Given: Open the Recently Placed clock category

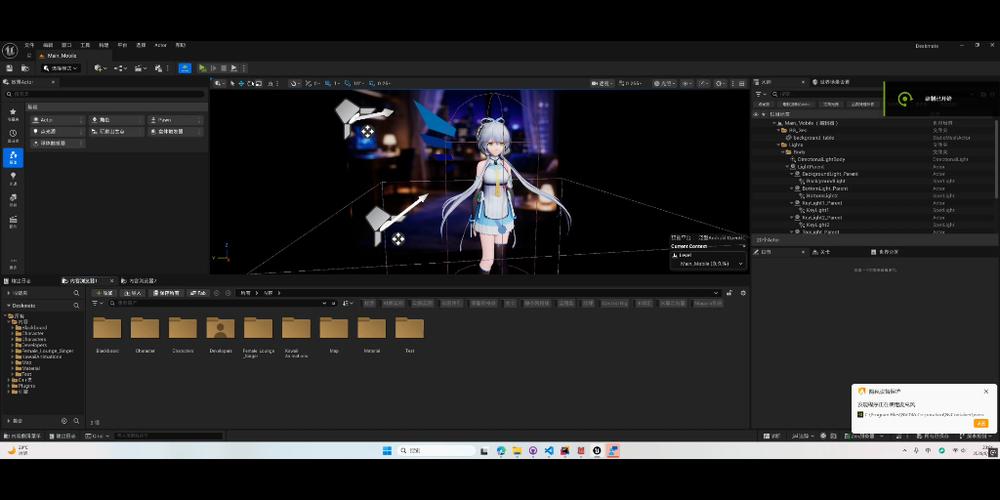Looking at the screenshot, I should 13,135.
